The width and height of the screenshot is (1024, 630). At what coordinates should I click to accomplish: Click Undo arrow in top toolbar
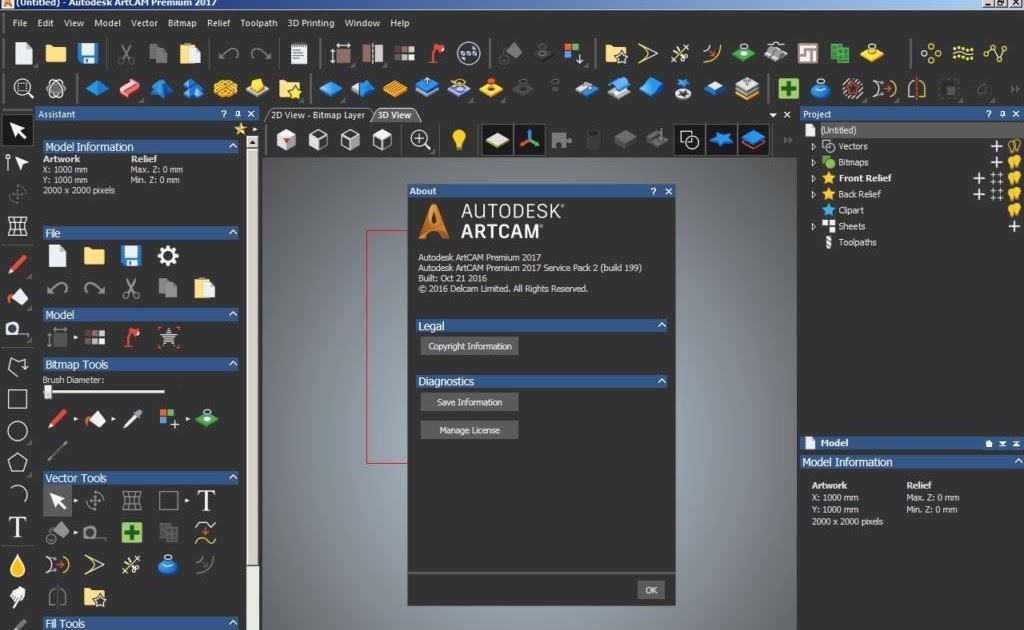coord(229,54)
